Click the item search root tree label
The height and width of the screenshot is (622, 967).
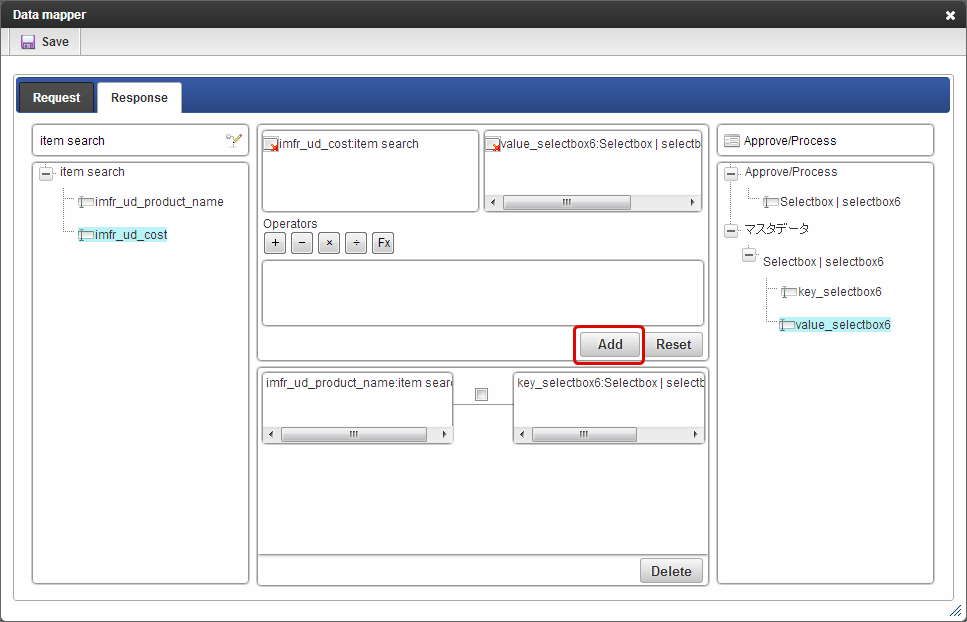click(x=93, y=172)
